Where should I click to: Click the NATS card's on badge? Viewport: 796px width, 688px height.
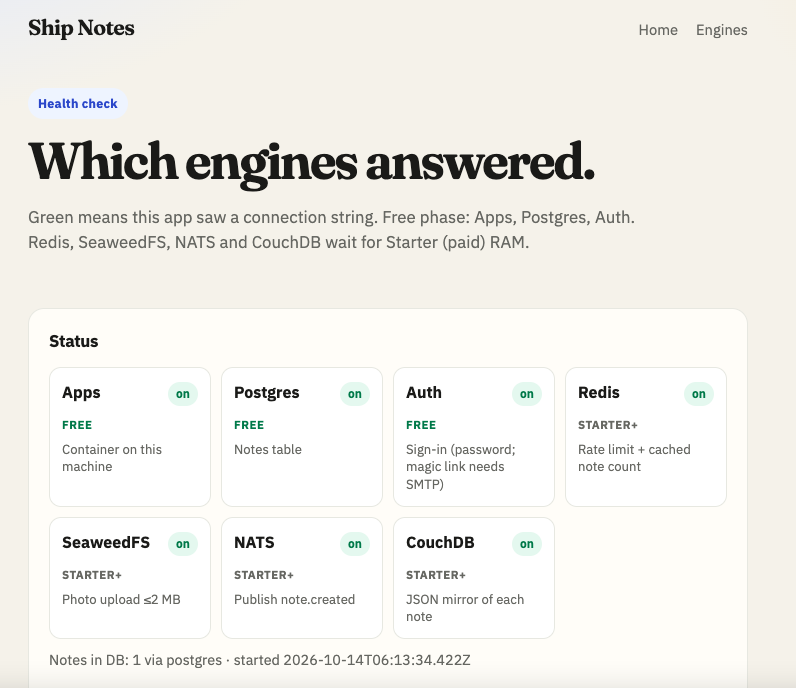[355, 544]
